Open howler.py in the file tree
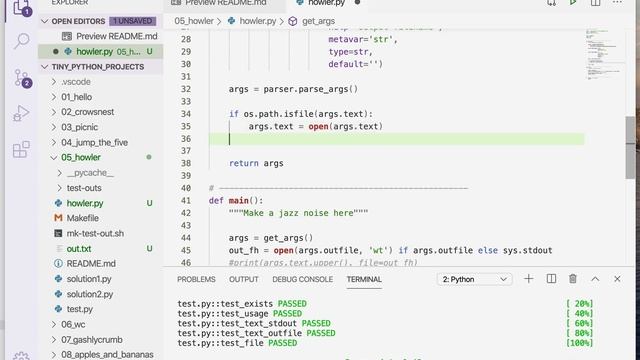This screenshot has height=360, width=640. [x=85, y=203]
